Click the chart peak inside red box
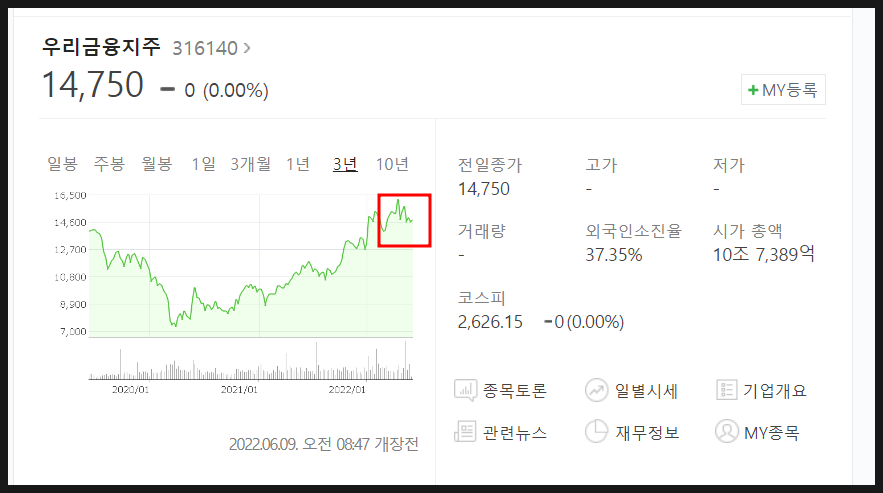This screenshot has height=493, width=883. click(x=398, y=201)
